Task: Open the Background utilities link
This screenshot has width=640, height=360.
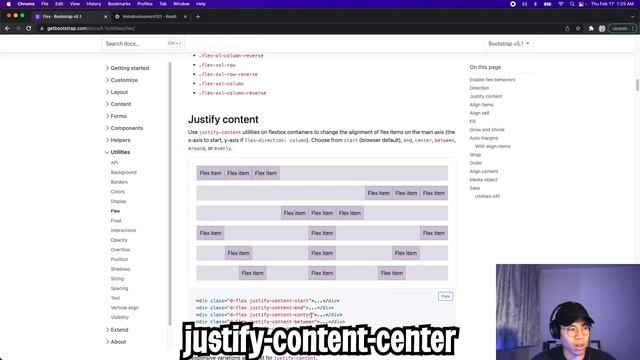Action: pos(124,172)
